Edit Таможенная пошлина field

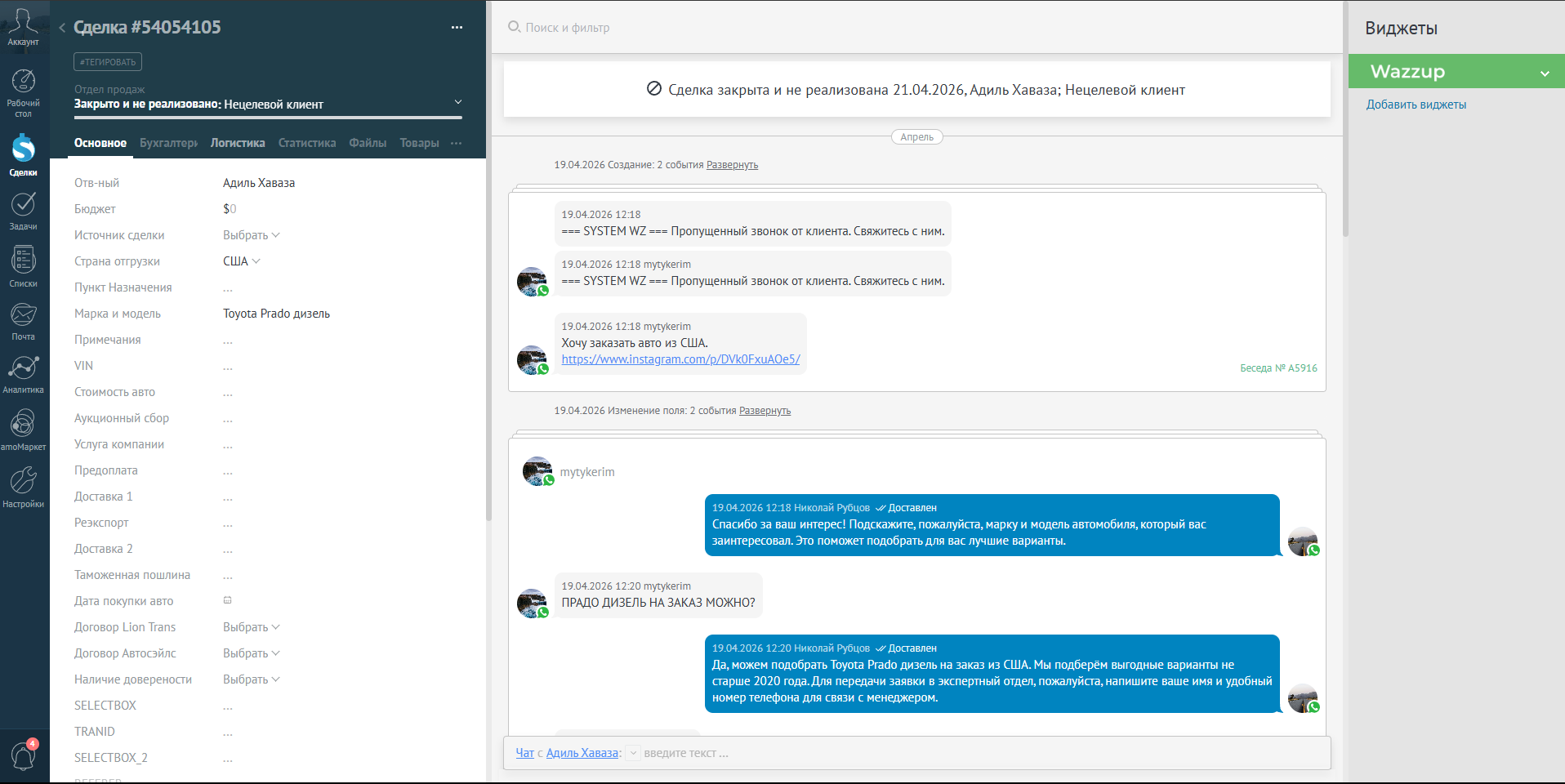tap(228, 575)
